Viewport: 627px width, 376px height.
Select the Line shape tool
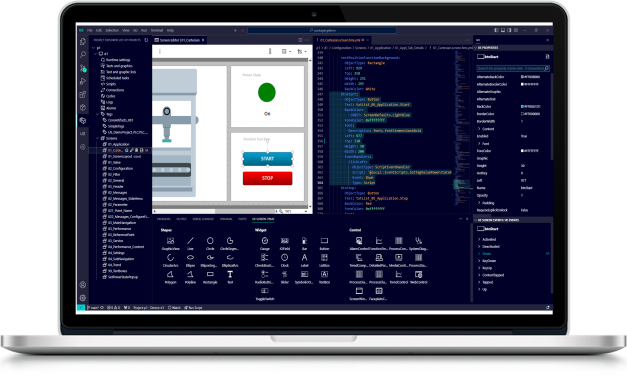190,241
